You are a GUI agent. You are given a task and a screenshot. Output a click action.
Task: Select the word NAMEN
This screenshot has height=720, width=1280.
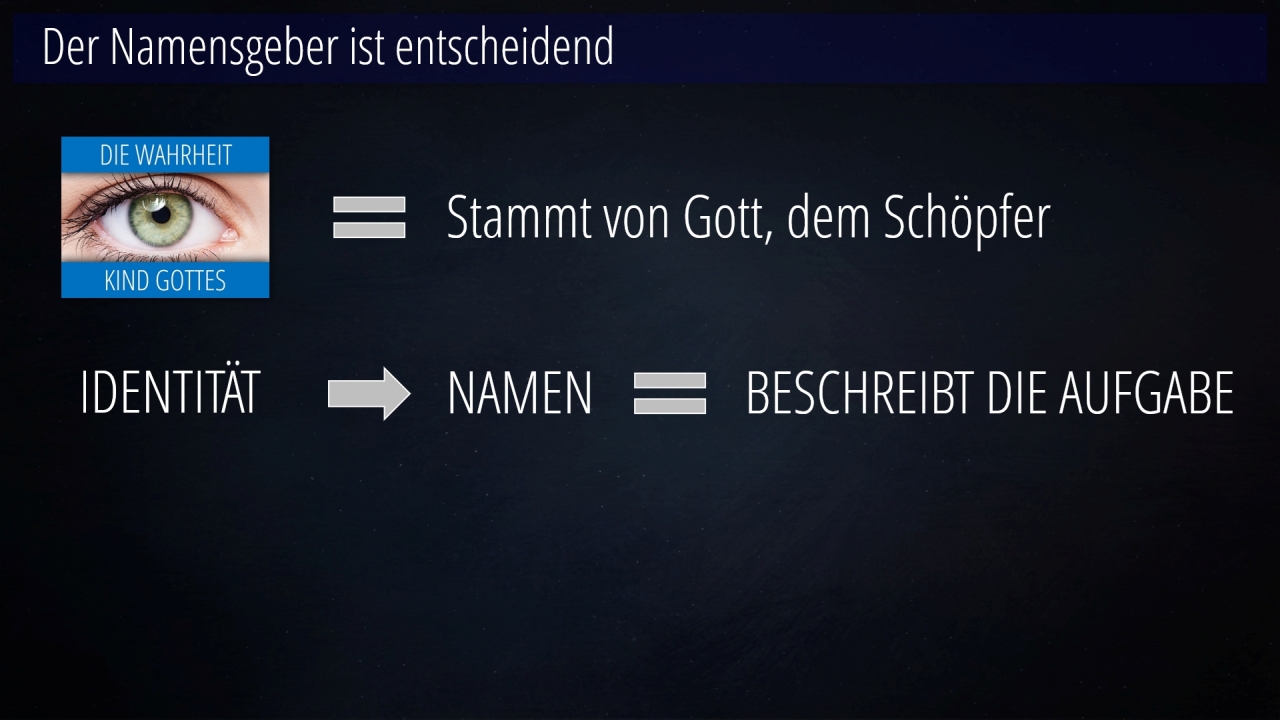520,394
